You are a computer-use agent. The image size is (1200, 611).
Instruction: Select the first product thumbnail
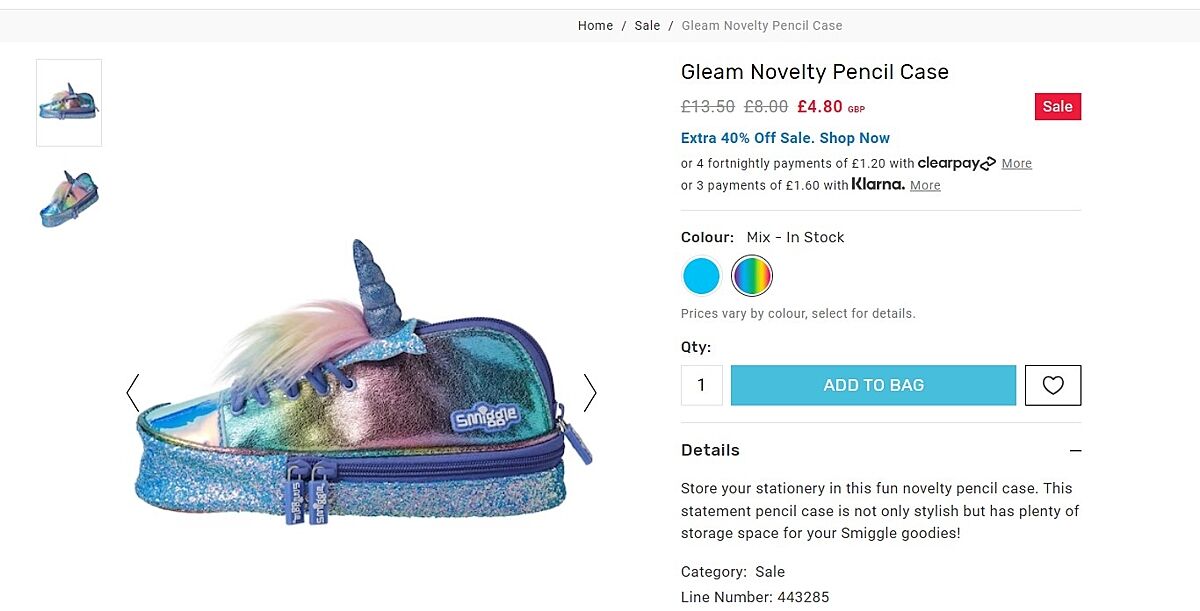point(69,103)
